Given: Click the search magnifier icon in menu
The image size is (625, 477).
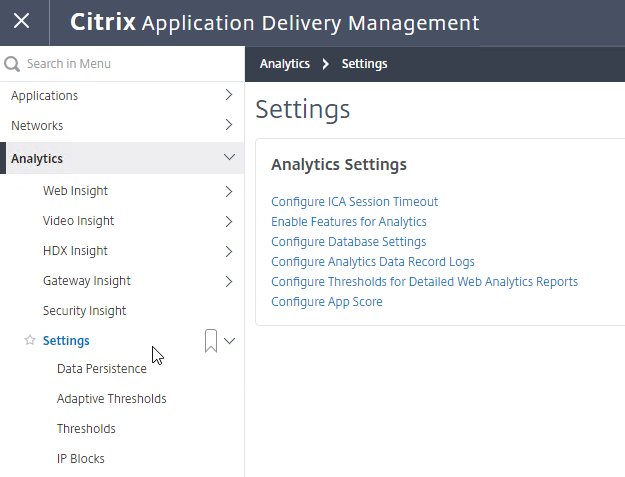Looking at the screenshot, I should tap(12, 64).
